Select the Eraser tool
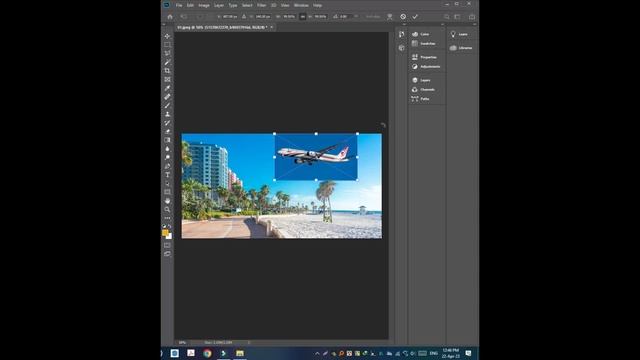 [x=167, y=131]
